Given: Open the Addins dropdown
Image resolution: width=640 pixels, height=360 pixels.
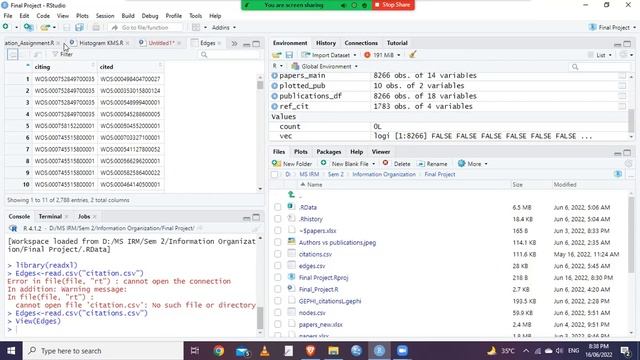Looking at the screenshot, I should 224,27.
